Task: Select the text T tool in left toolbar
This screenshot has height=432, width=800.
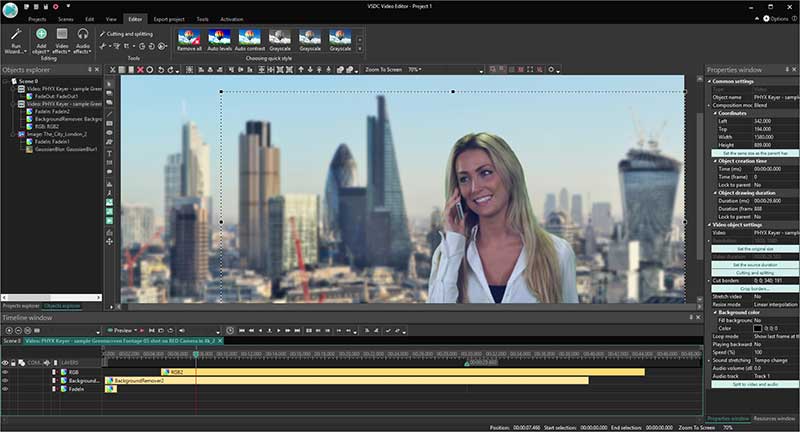Action: (109, 153)
